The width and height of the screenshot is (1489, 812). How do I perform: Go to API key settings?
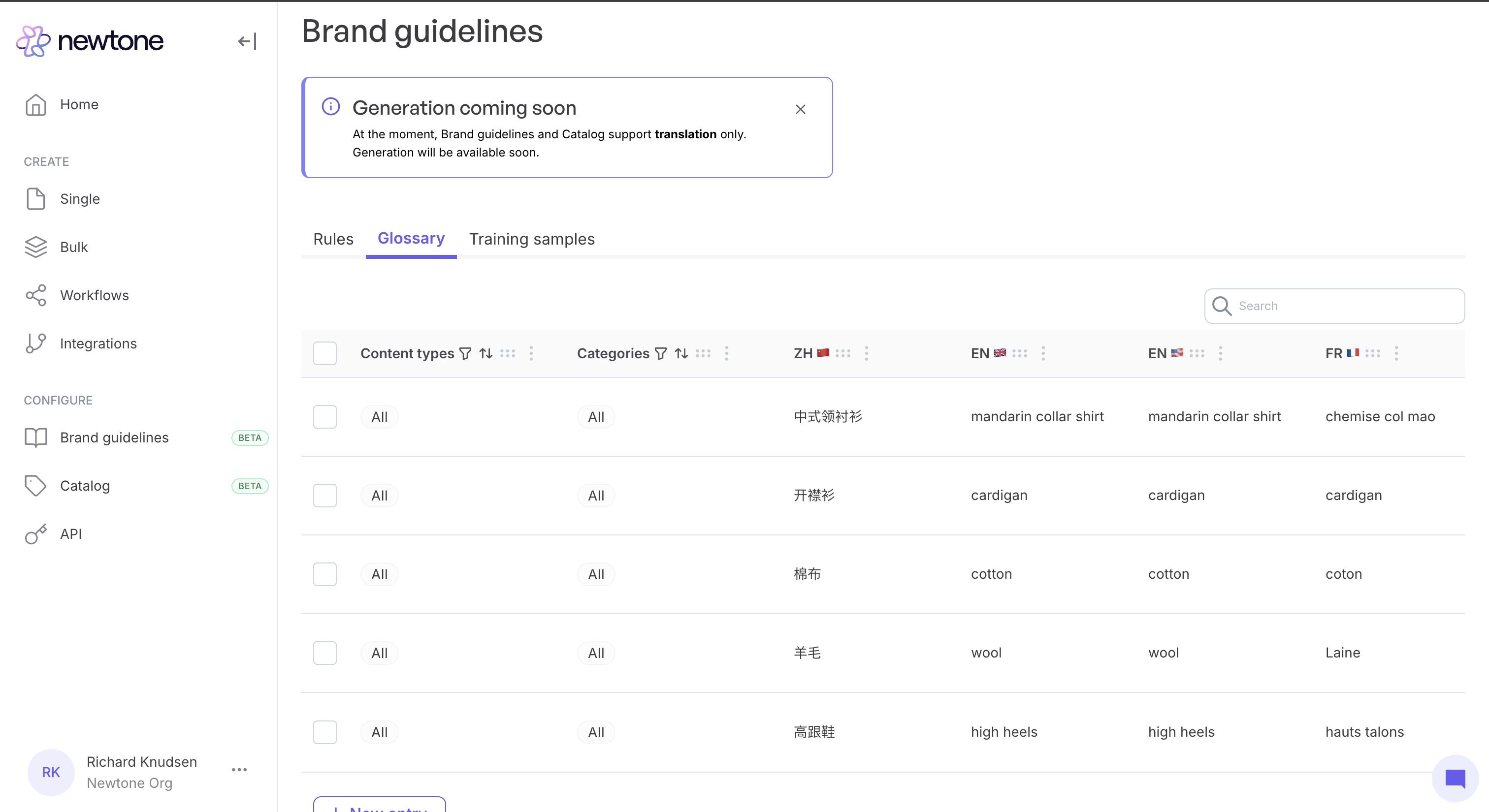pyautogui.click(x=70, y=533)
